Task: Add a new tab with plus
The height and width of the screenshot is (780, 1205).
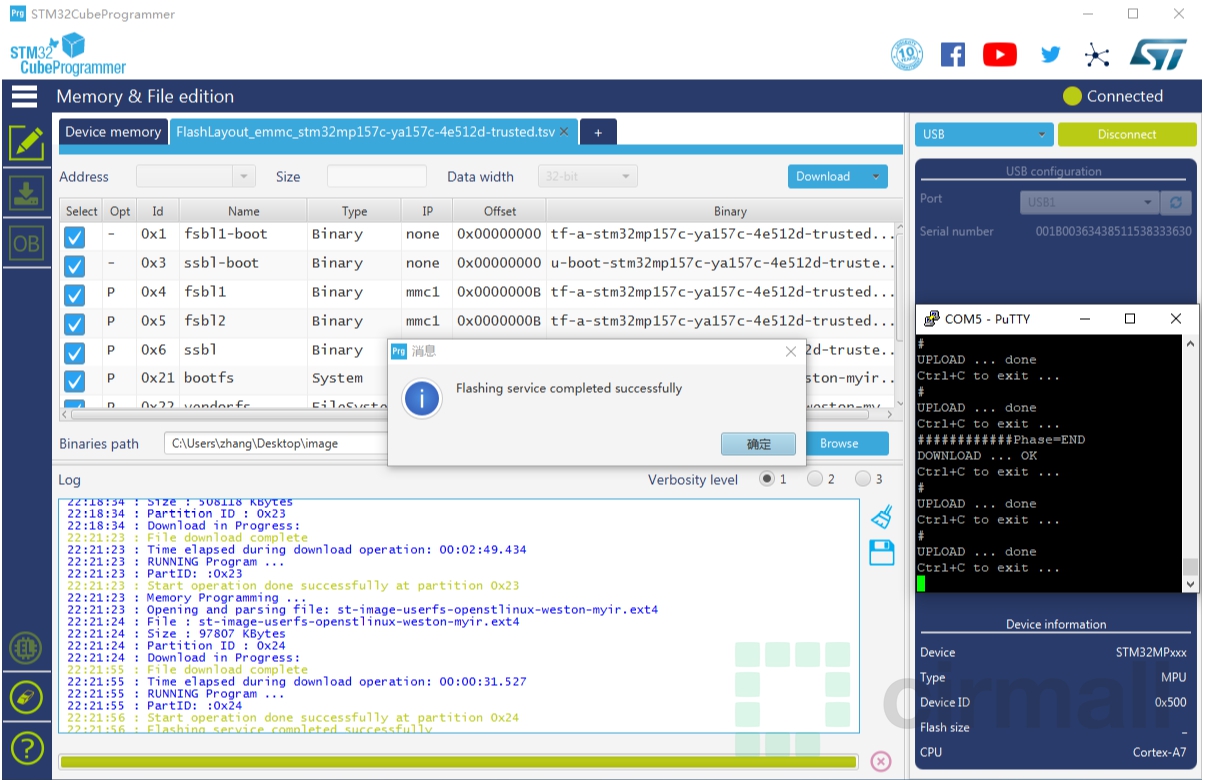Action: click(x=598, y=132)
